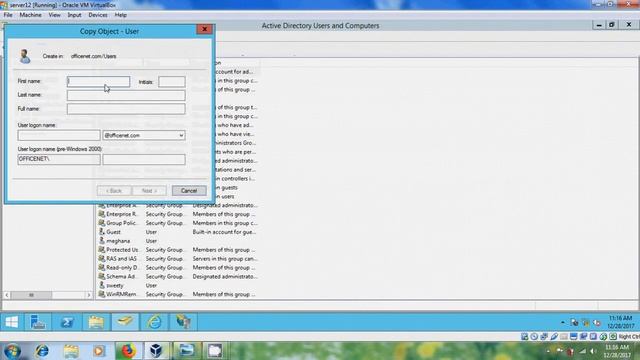The width and height of the screenshot is (640, 360).
Task: Open the guest Start button on the Server taskbar
Action: coord(12,322)
